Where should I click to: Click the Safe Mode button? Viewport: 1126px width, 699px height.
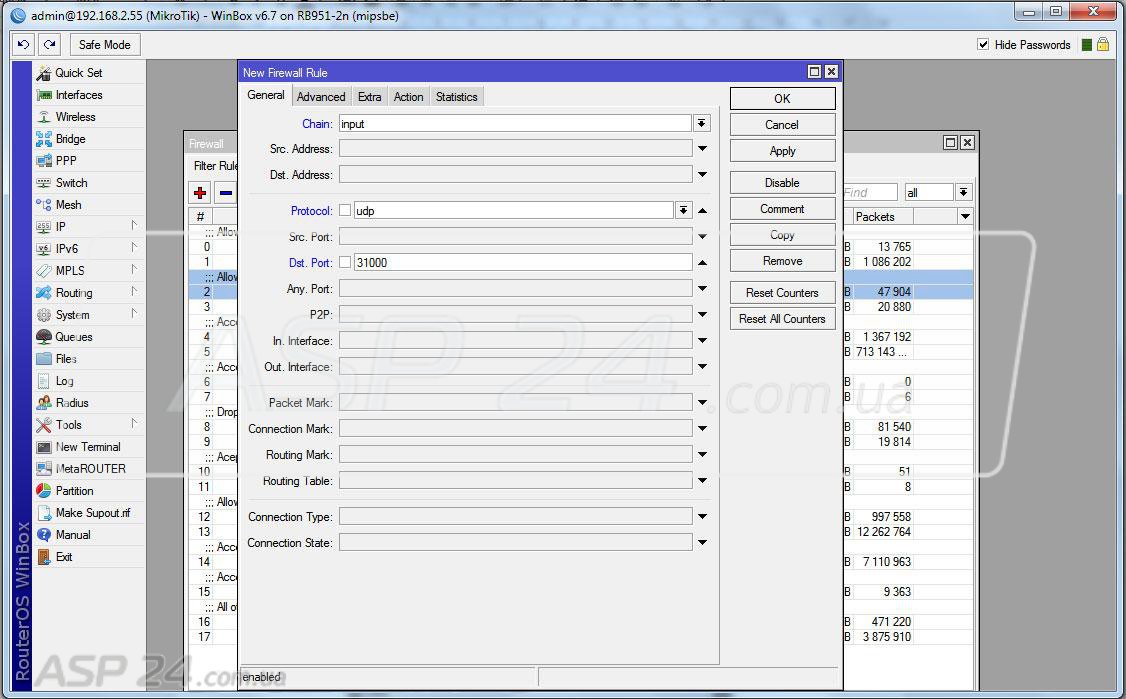(104, 44)
